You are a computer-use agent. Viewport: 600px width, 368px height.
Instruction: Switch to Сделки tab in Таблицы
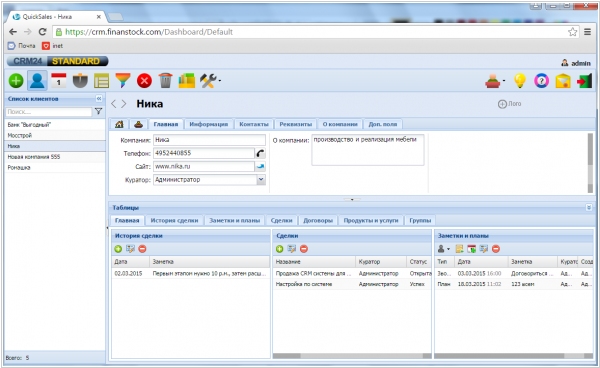click(281, 220)
